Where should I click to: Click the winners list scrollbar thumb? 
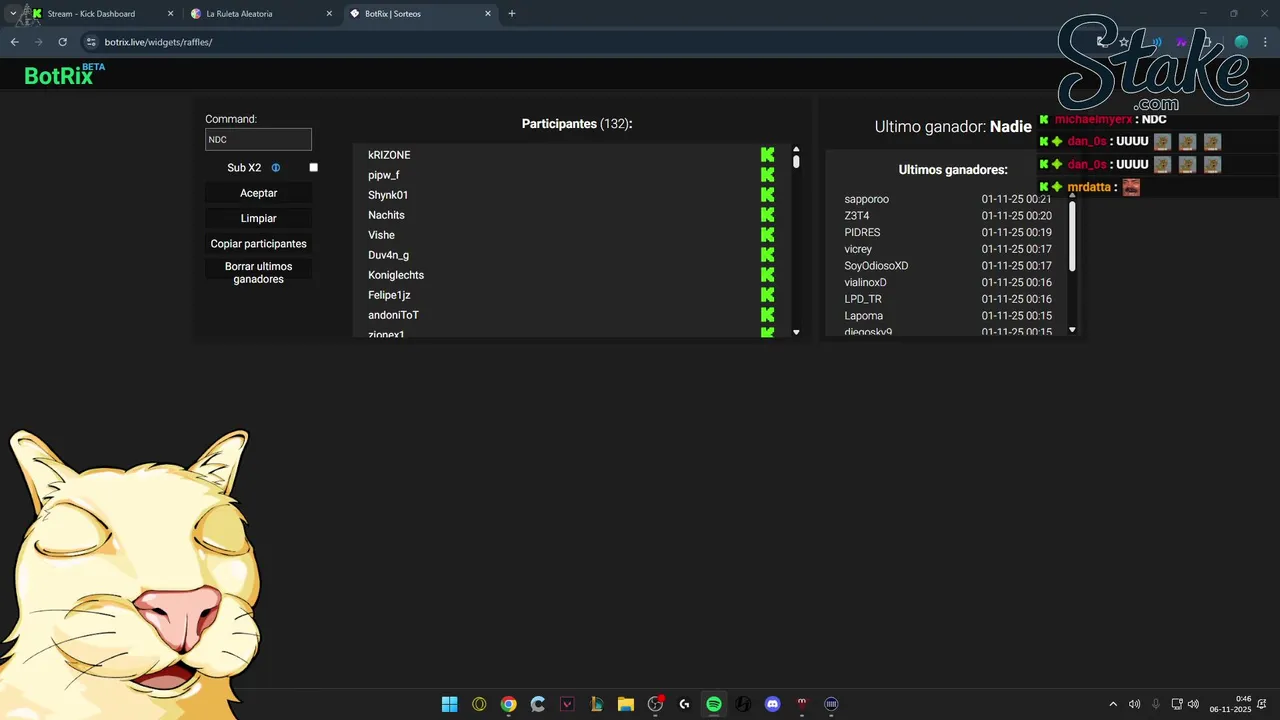point(1072,236)
